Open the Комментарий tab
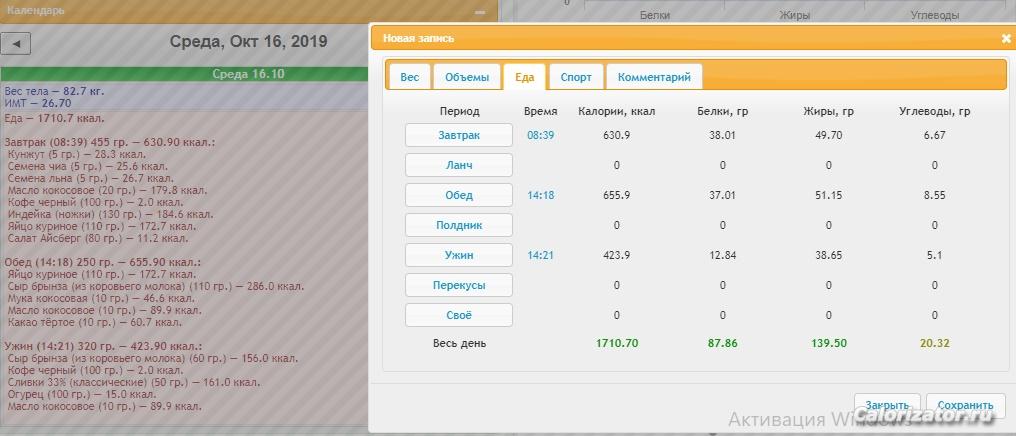This screenshot has height=436, width=1016. pyautogui.click(x=654, y=77)
